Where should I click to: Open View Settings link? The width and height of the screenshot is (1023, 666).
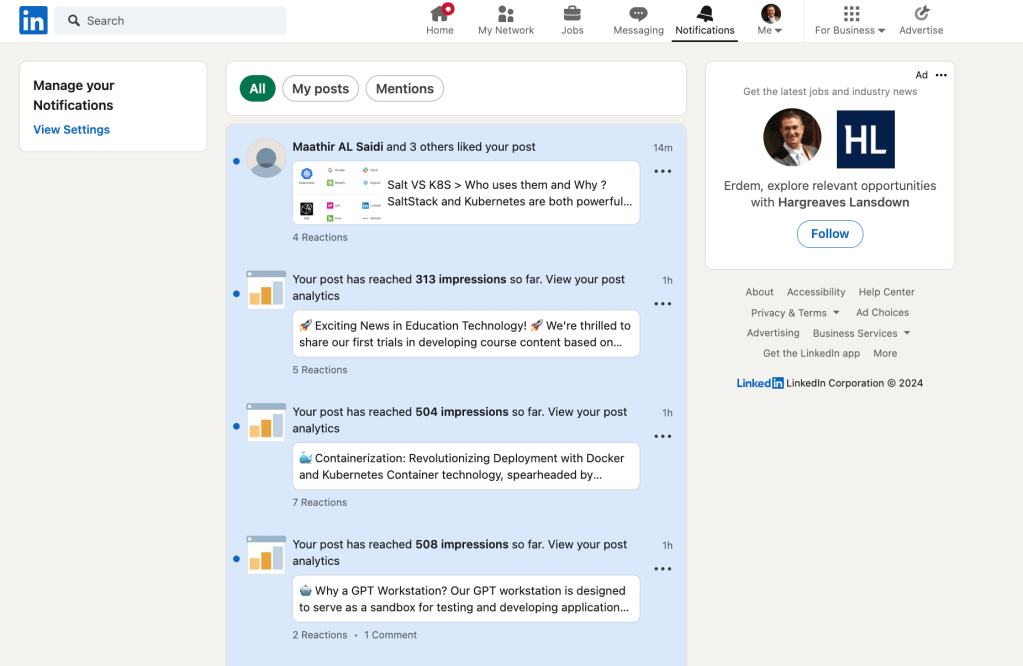[x=71, y=130]
